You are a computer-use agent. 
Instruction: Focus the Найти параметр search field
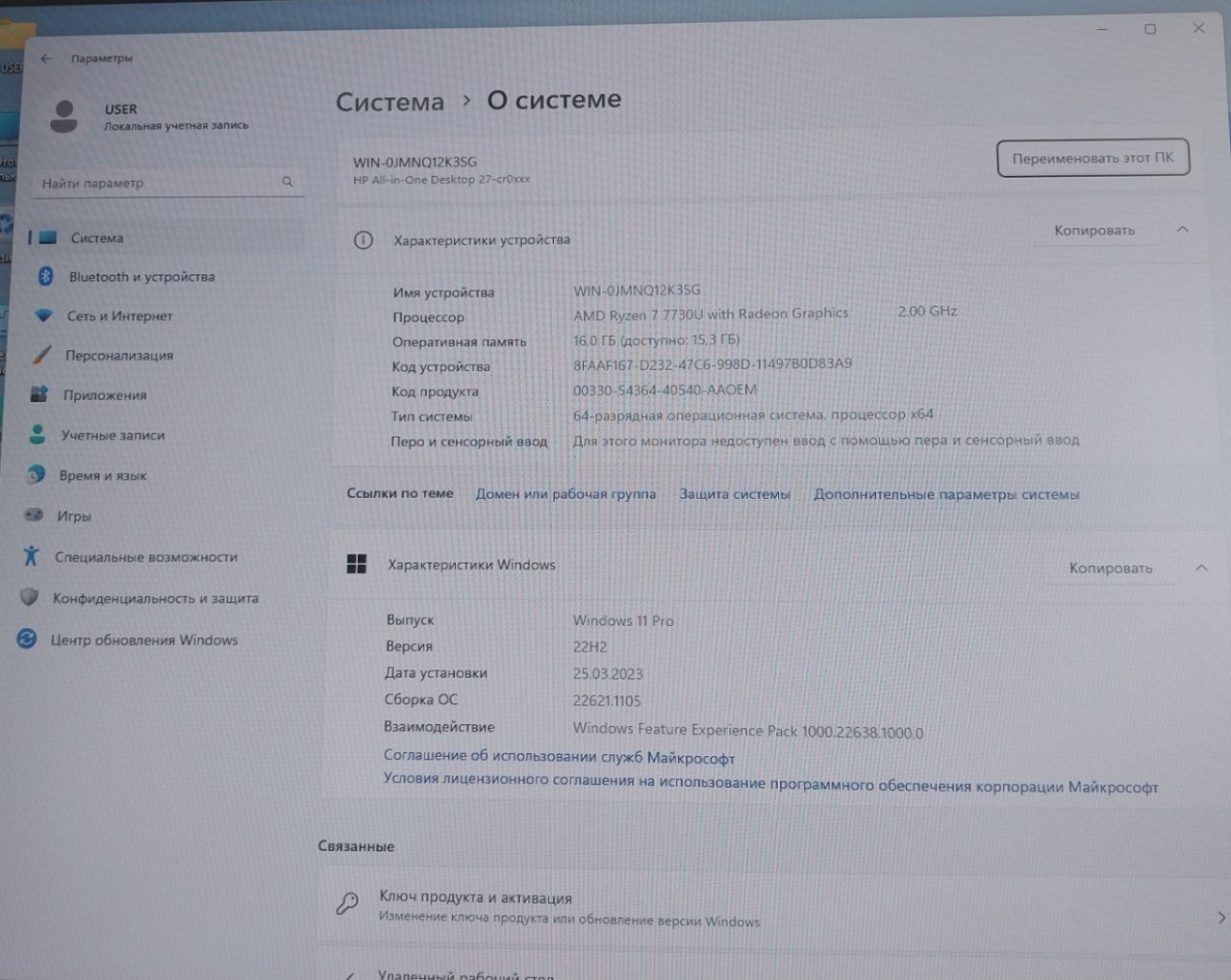168,183
